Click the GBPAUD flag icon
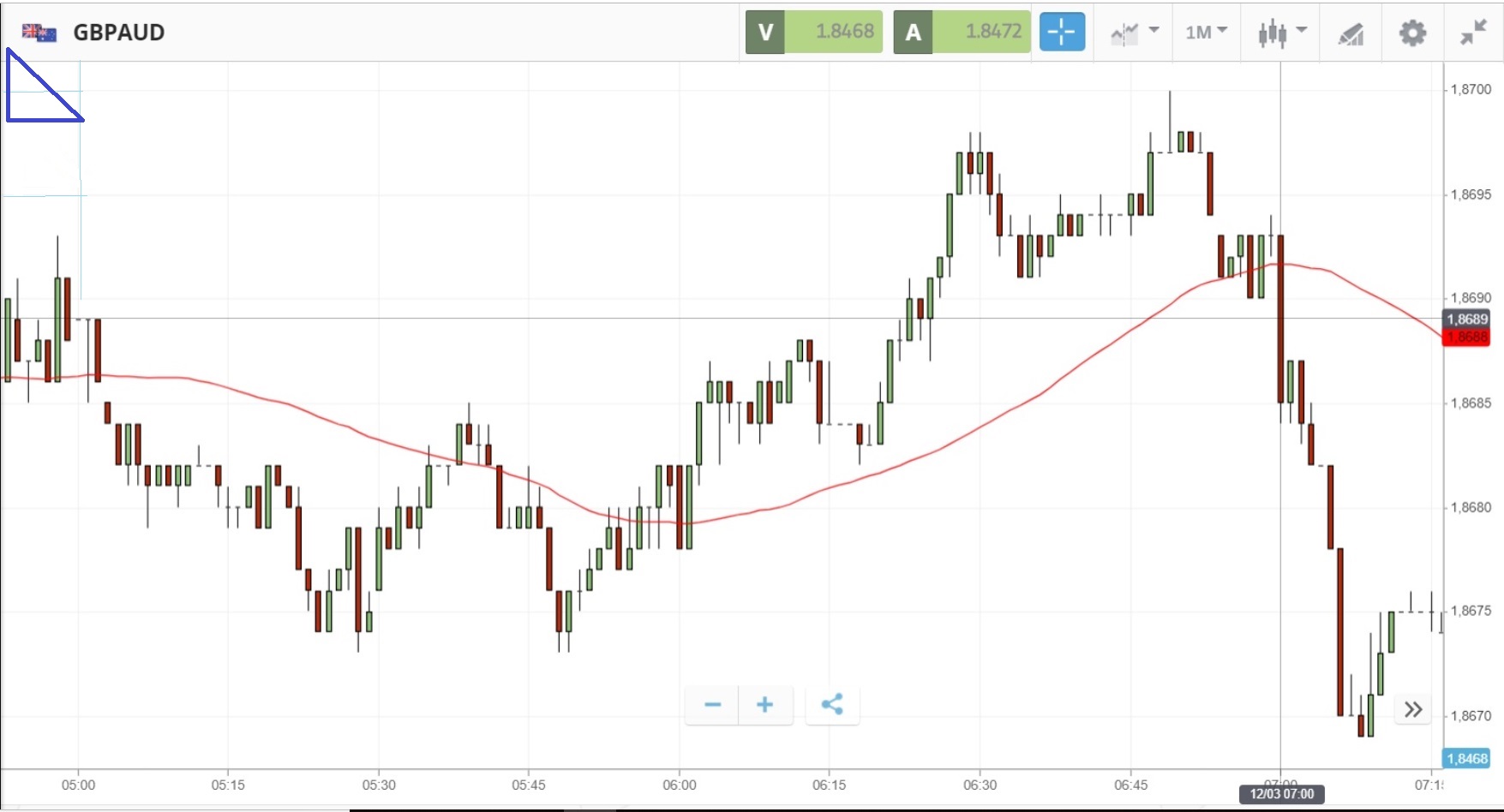Image resolution: width=1504 pixels, height=812 pixels. pos(39,33)
